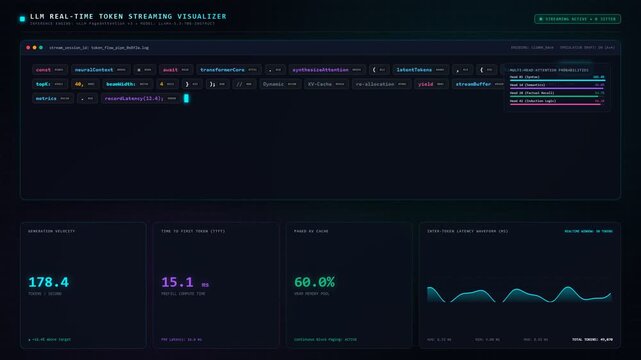
Task: Select the 're-allocation' token chip
Action: tap(381, 84)
